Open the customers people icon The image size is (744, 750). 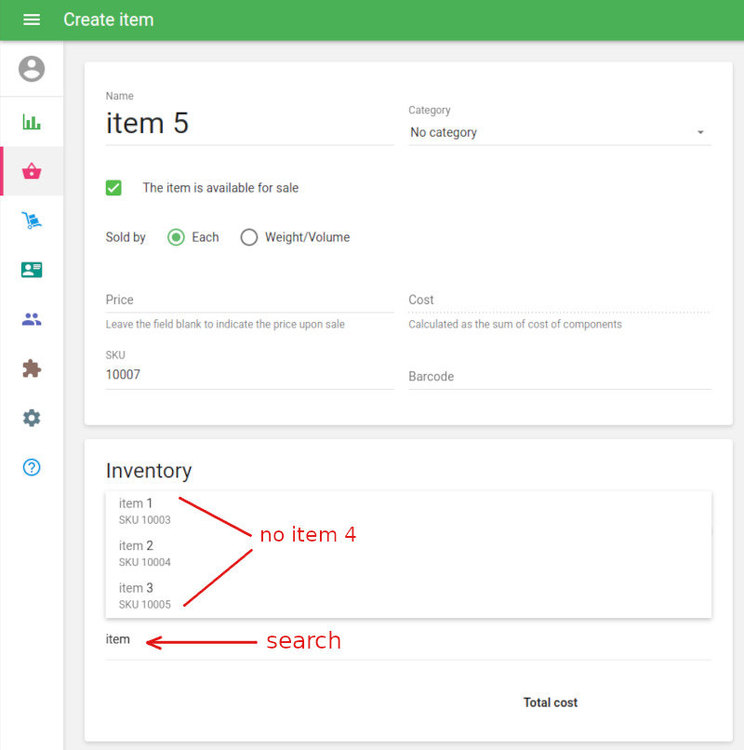pyautogui.click(x=32, y=320)
